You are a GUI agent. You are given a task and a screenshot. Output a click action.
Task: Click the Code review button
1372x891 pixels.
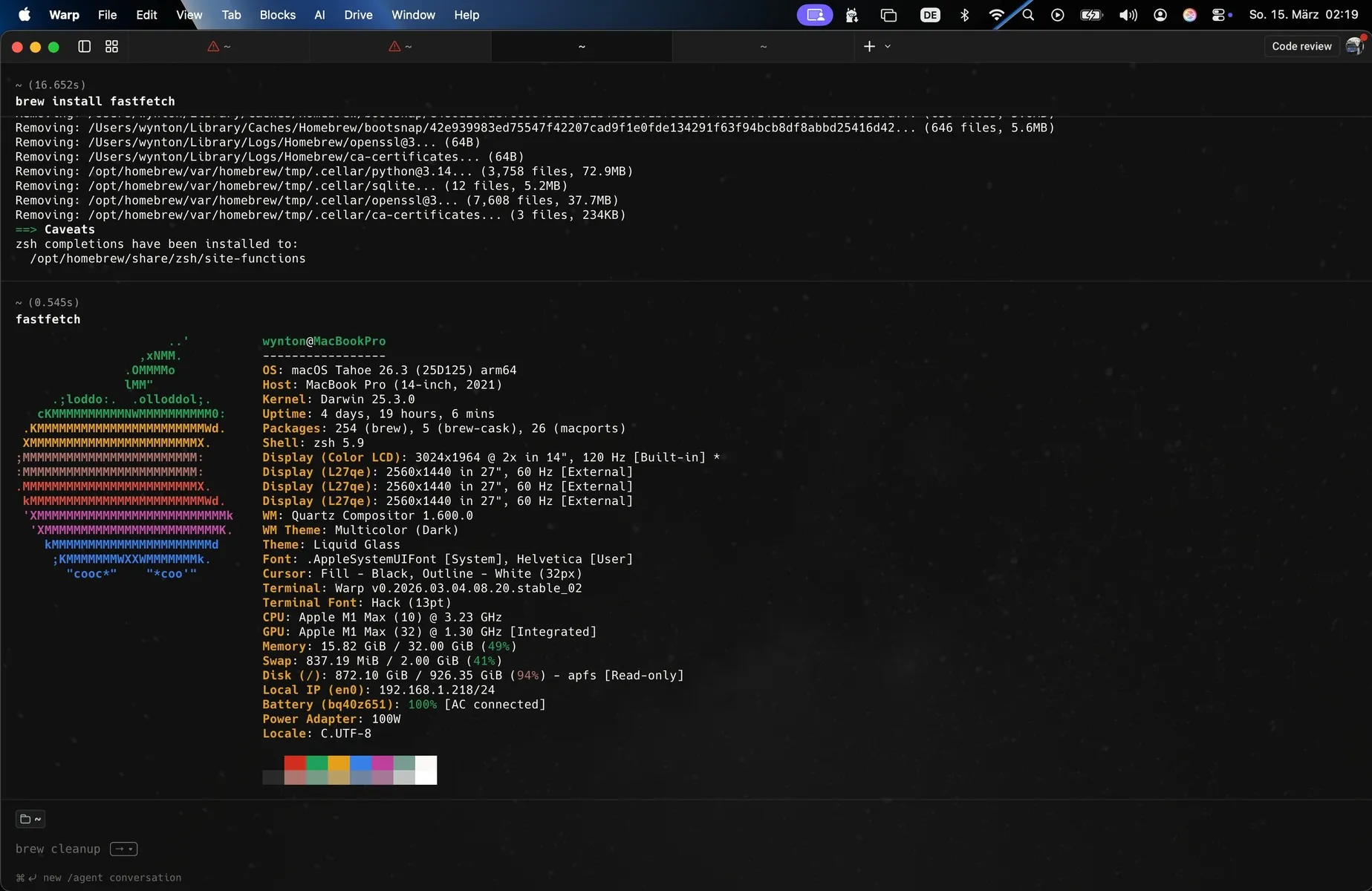(x=1301, y=46)
